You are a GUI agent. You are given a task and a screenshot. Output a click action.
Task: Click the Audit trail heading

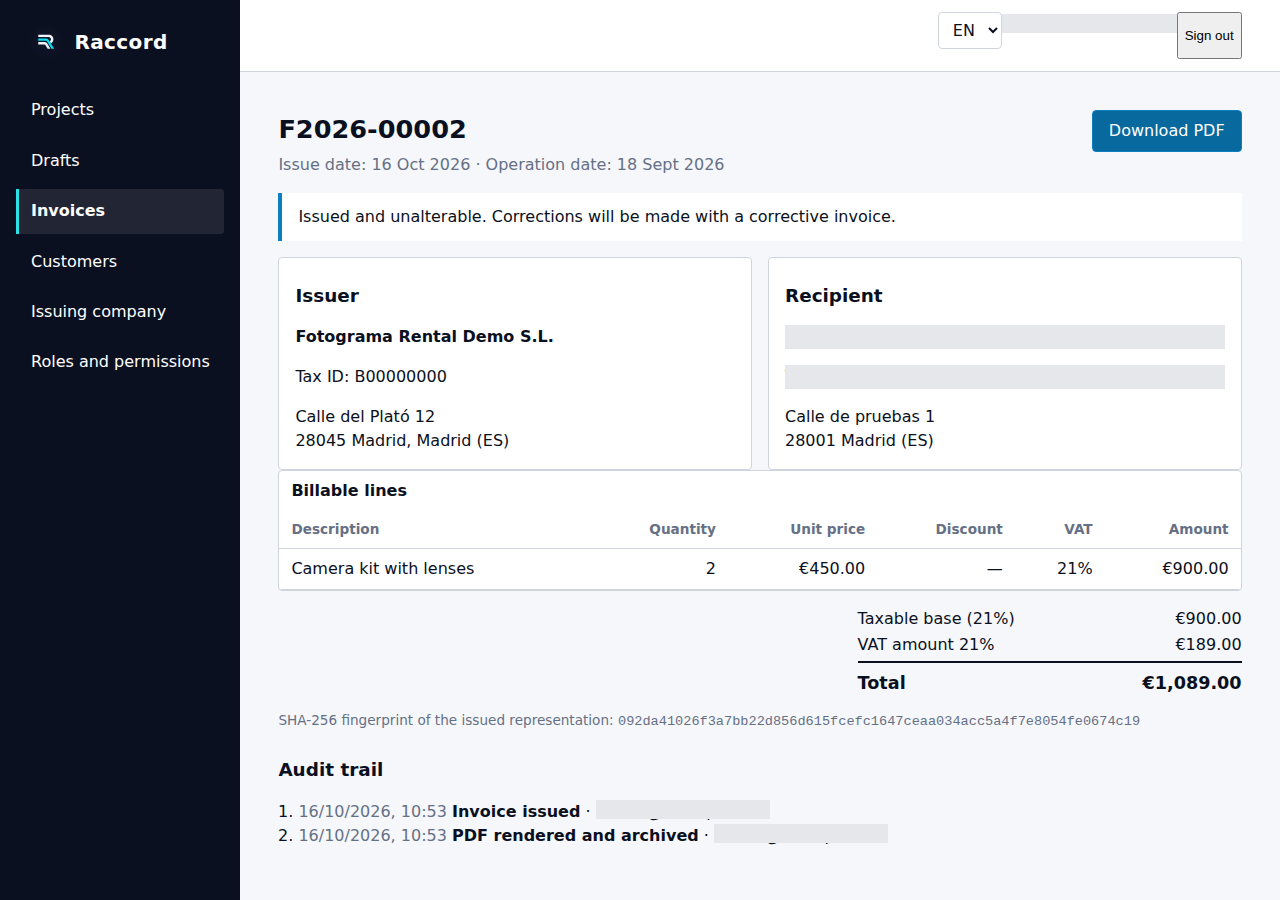tap(330, 770)
